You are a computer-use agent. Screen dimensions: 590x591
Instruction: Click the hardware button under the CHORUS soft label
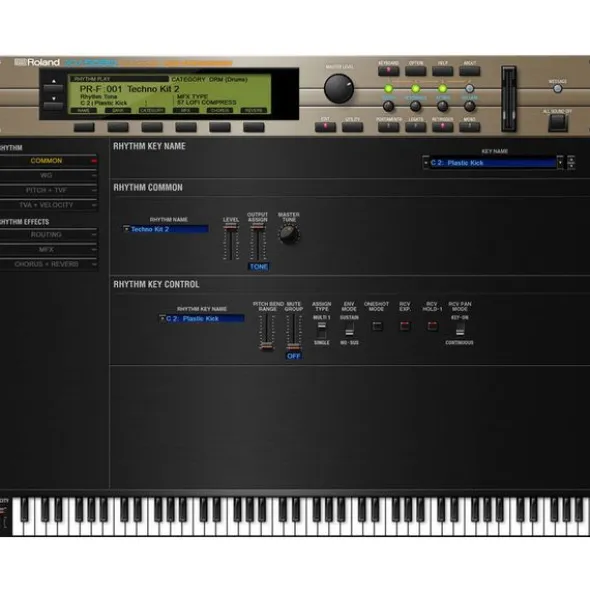[x=220, y=127]
